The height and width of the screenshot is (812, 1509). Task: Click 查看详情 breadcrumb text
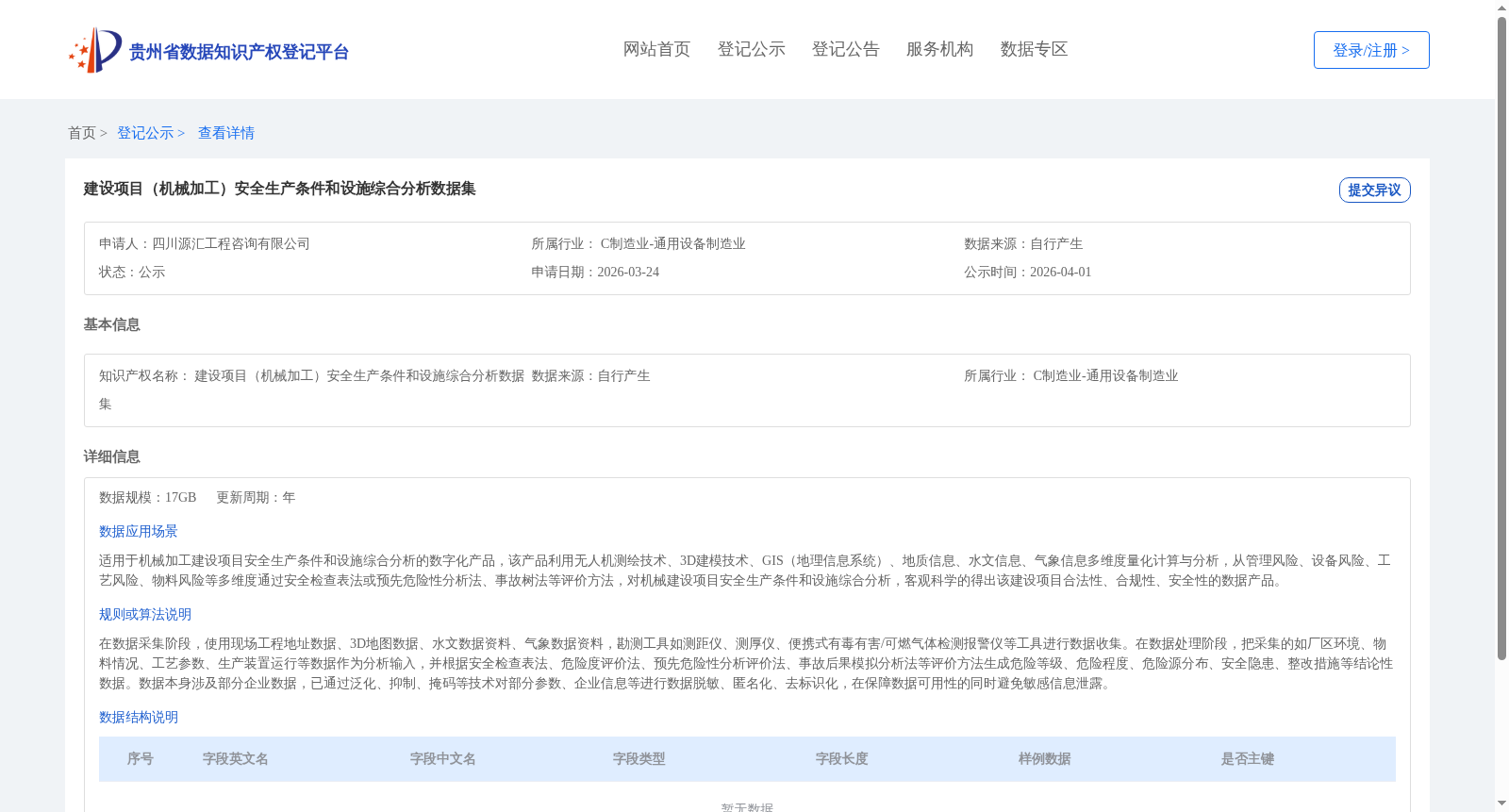(x=226, y=133)
